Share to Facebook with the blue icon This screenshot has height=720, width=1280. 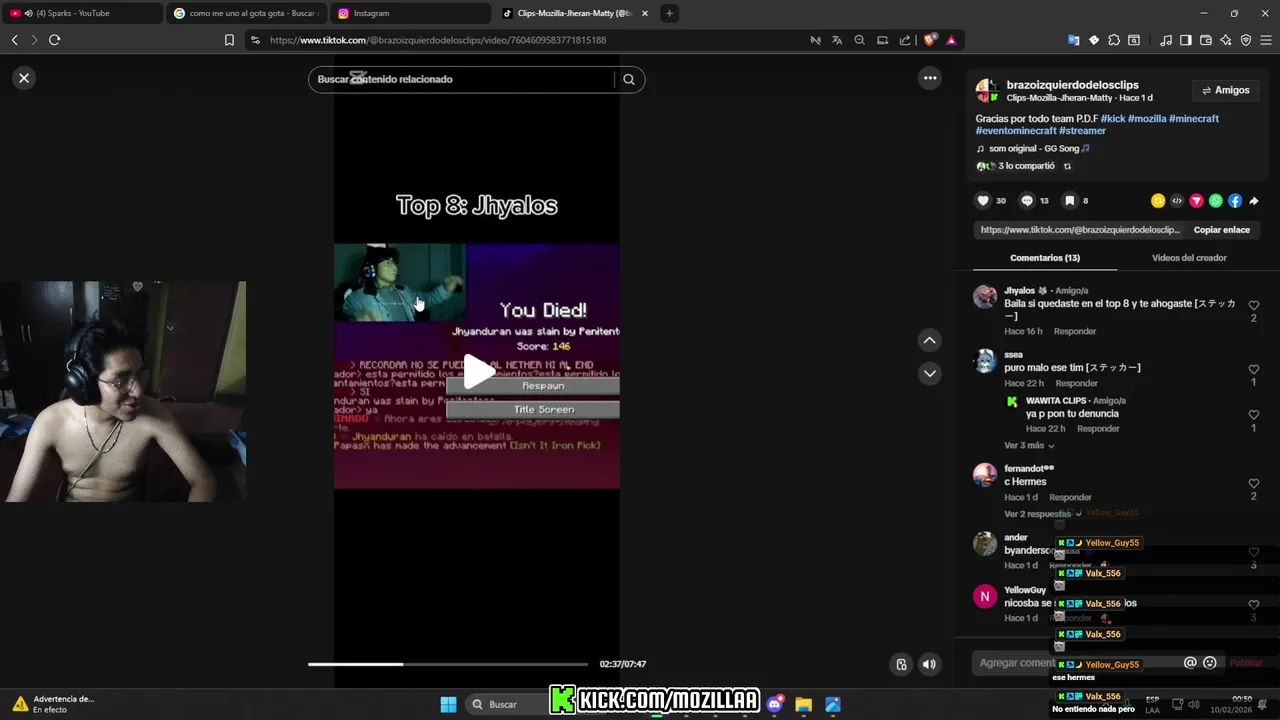(x=1235, y=201)
